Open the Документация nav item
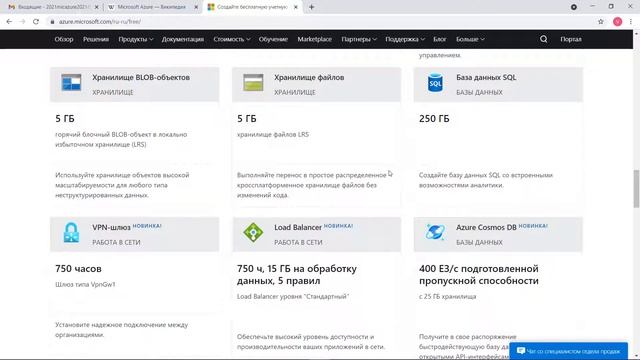Viewport: 640px width, 360px height. (x=182, y=39)
